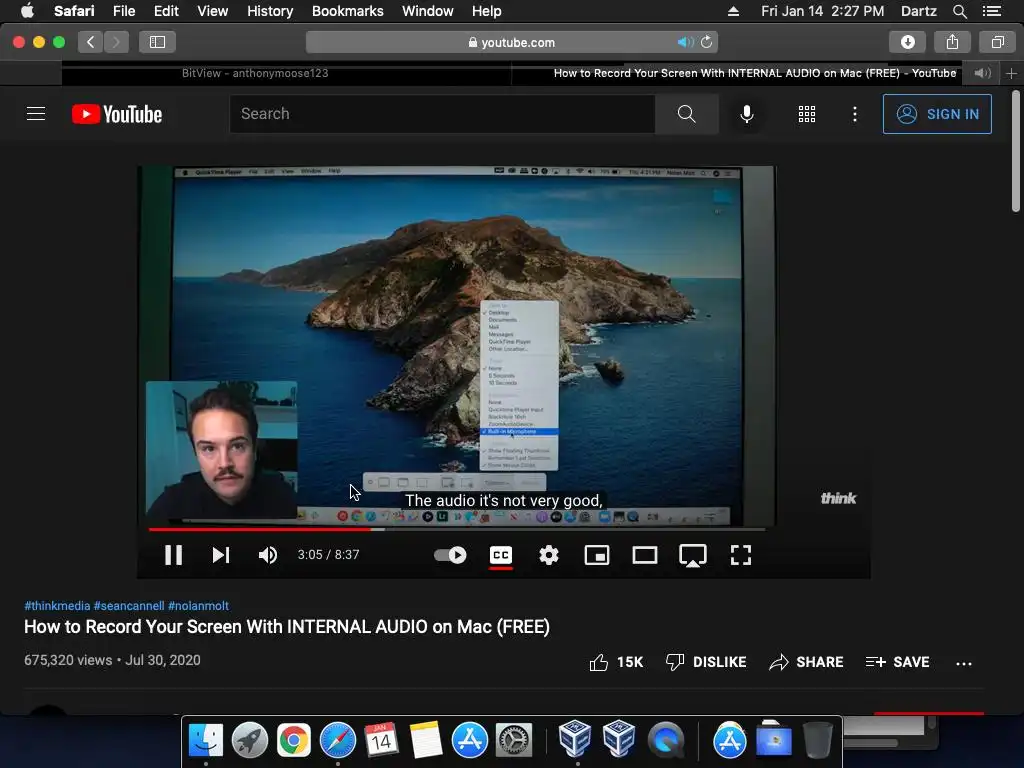This screenshot has width=1024, height=768.
Task: Open System Preferences from the Dock
Action: click(x=514, y=741)
